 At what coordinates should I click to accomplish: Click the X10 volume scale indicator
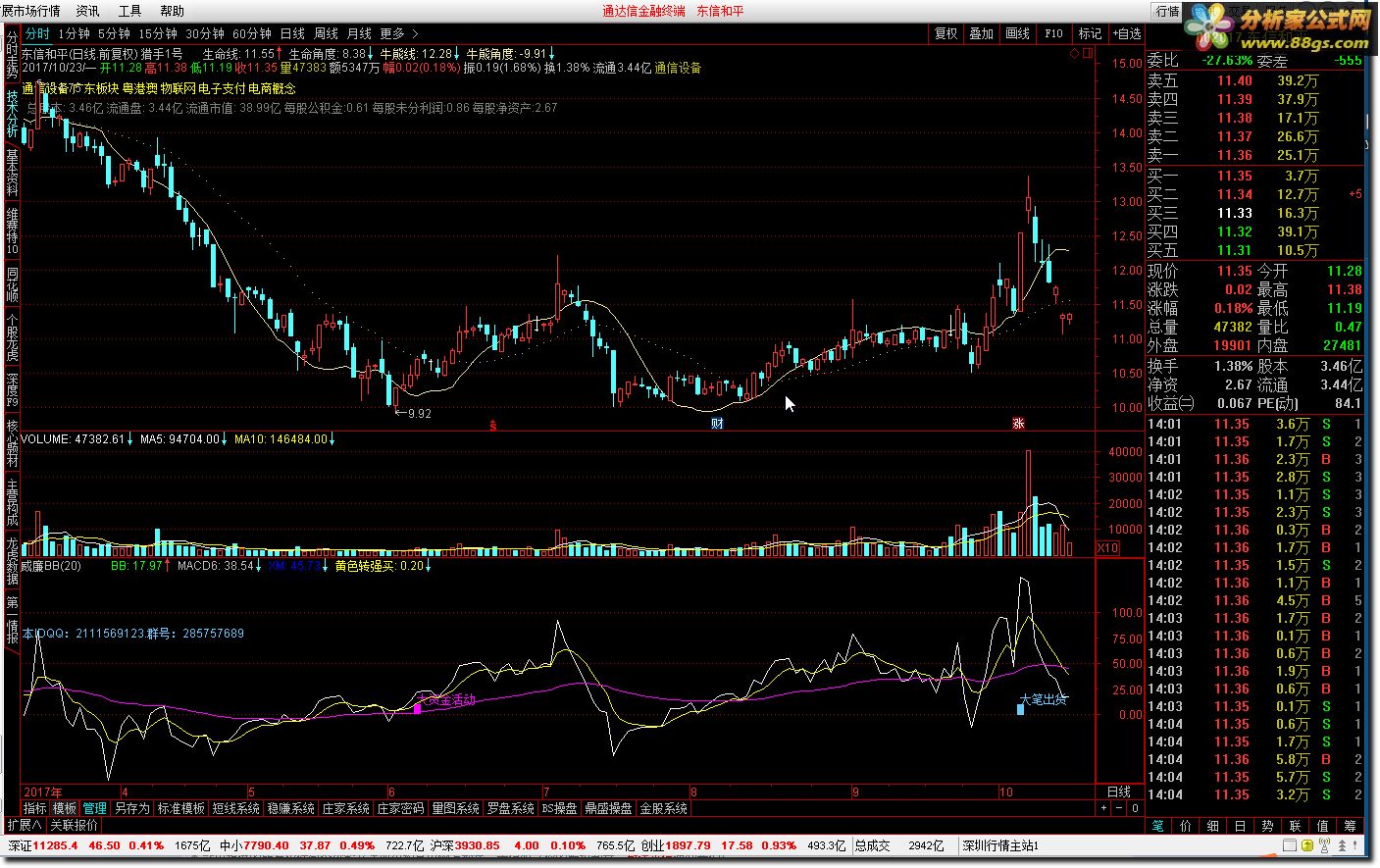[x=1107, y=547]
